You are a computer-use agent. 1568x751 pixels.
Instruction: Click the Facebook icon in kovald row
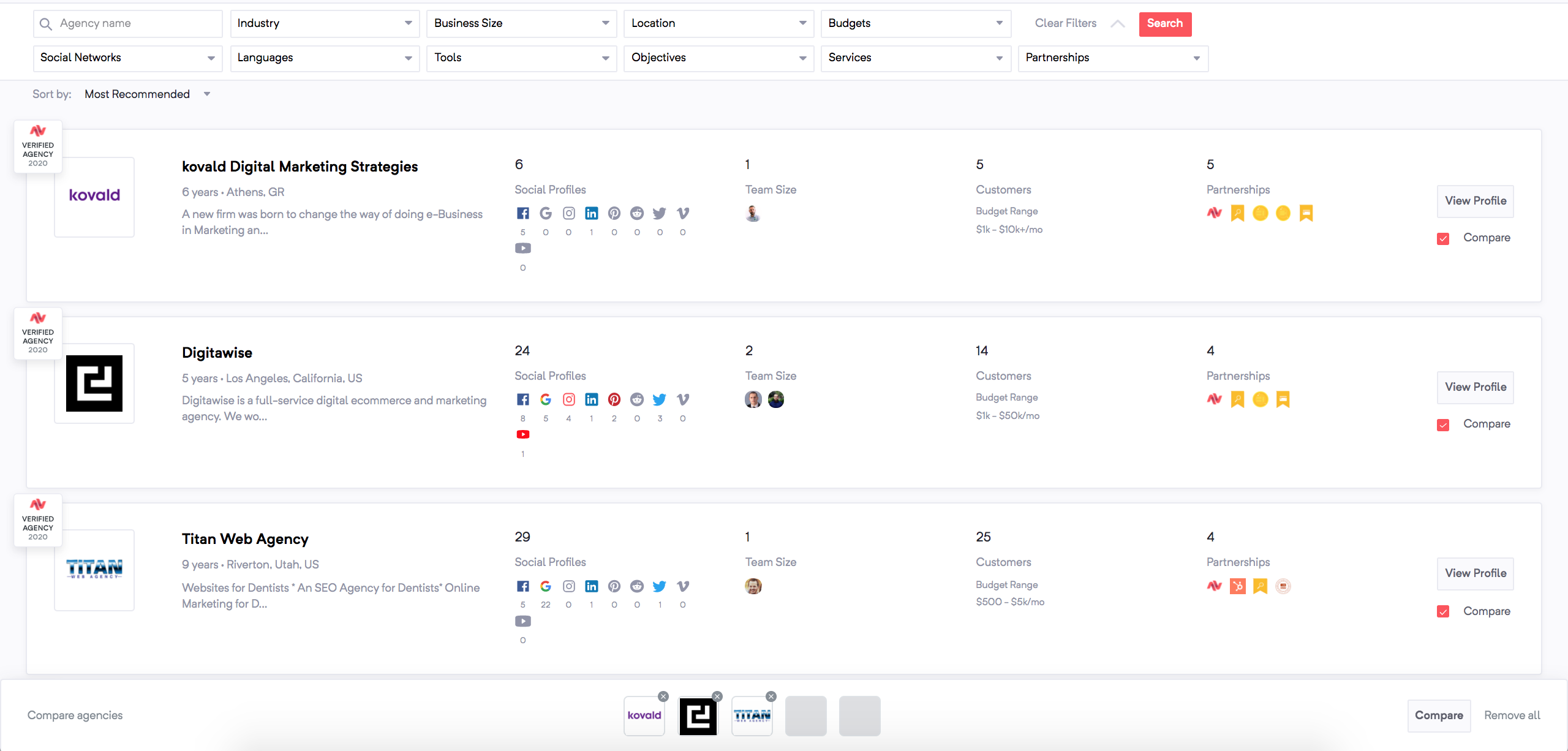[522, 213]
